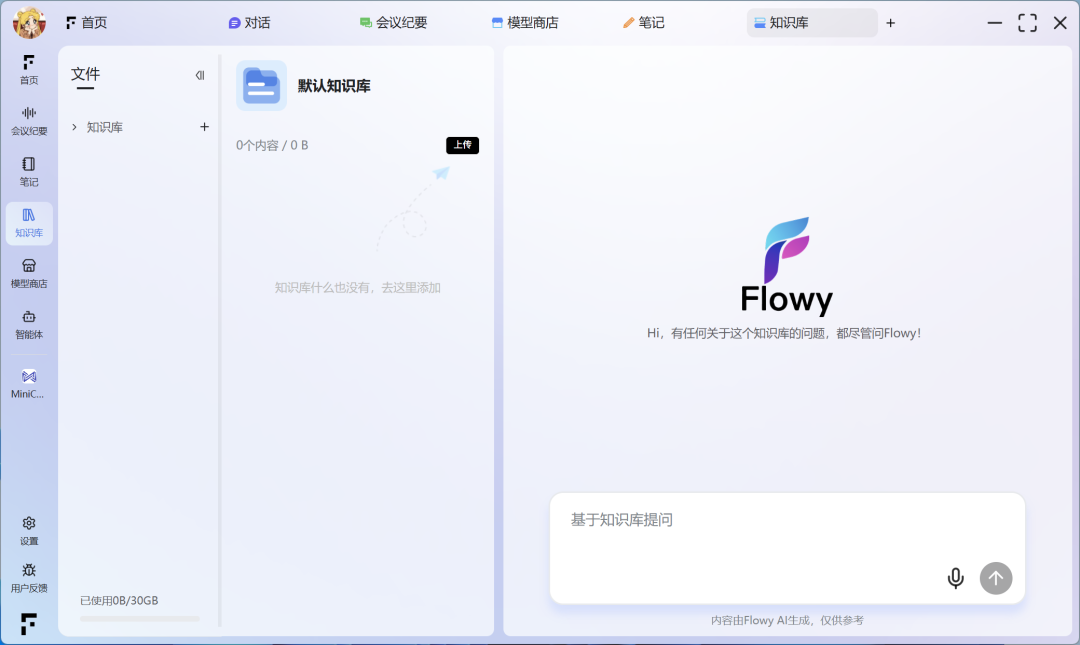Click 用户反馈 bug icon
The height and width of the screenshot is (645, 1080).
click(29, 577)
